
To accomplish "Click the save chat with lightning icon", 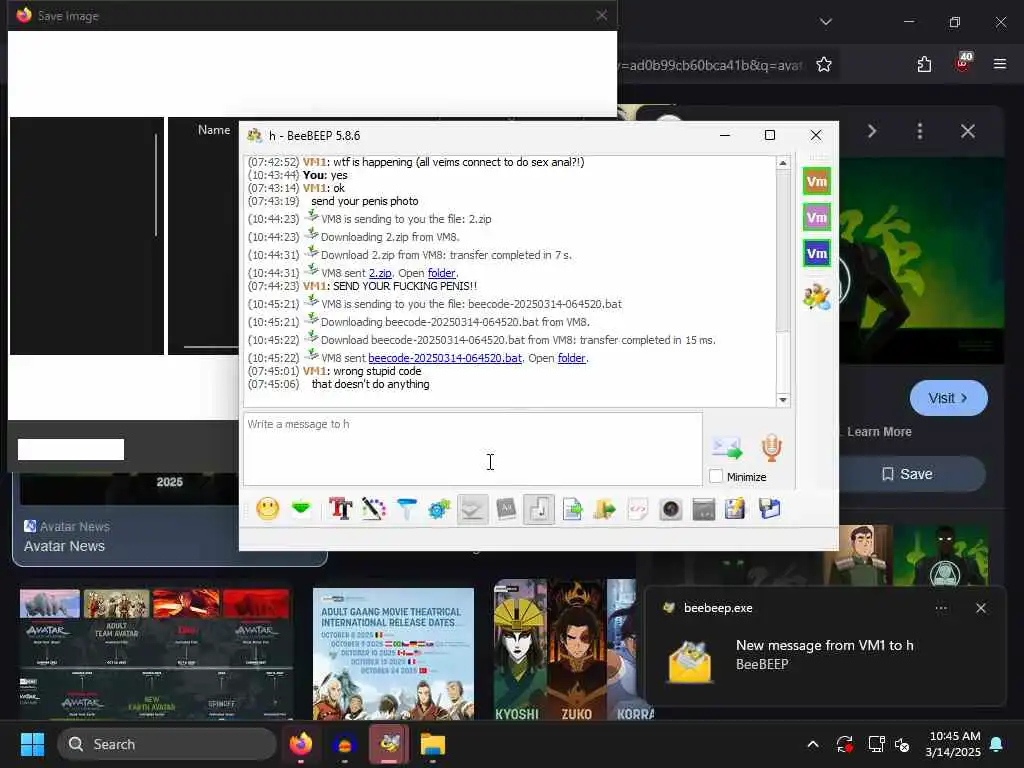I will tap(735, 509).
